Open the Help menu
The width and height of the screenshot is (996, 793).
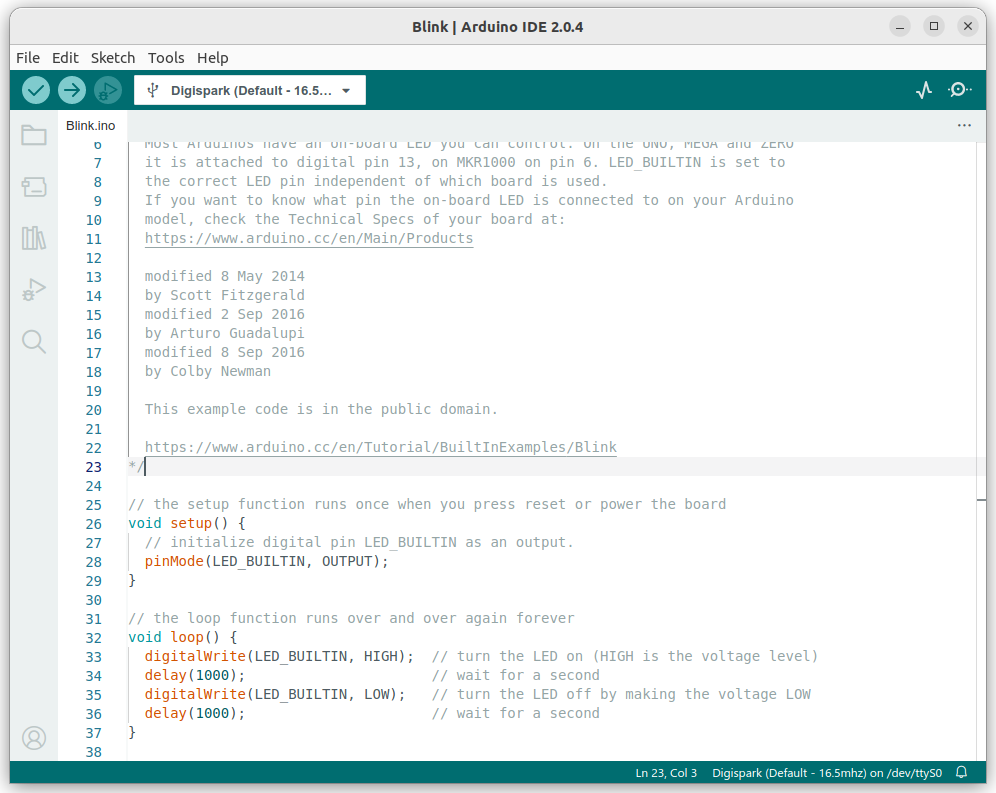[x=212, y=58]
